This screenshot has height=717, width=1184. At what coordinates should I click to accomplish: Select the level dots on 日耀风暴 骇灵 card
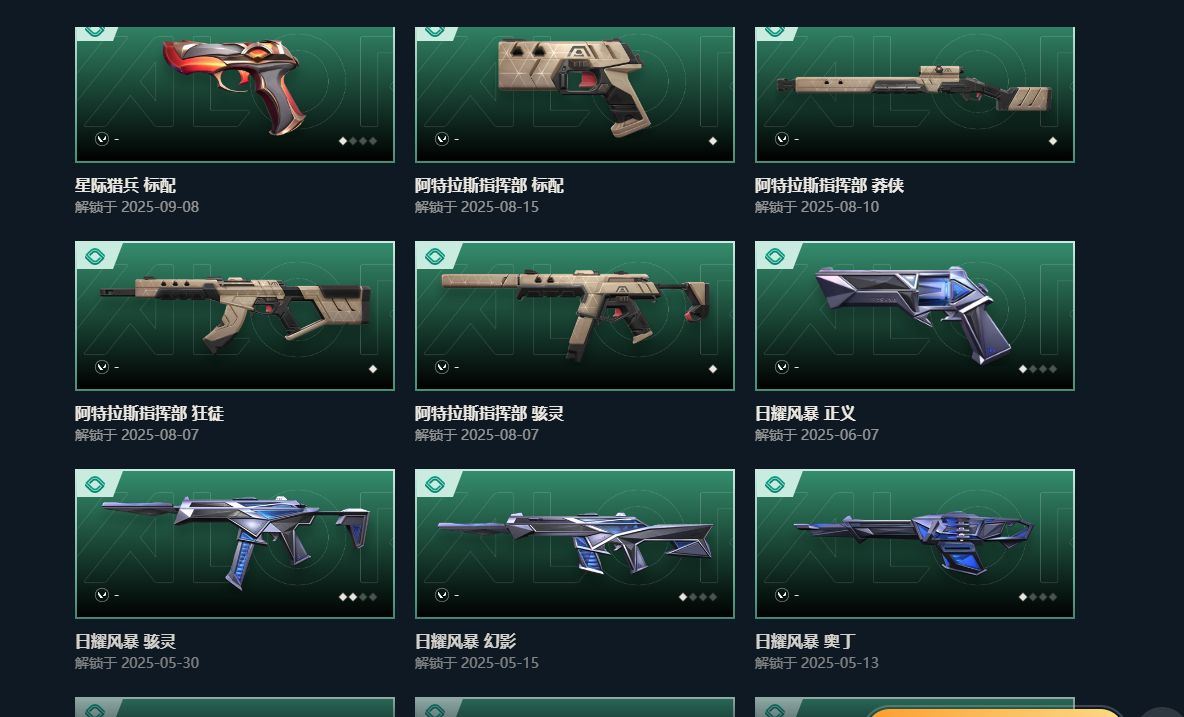coord(358,597)
